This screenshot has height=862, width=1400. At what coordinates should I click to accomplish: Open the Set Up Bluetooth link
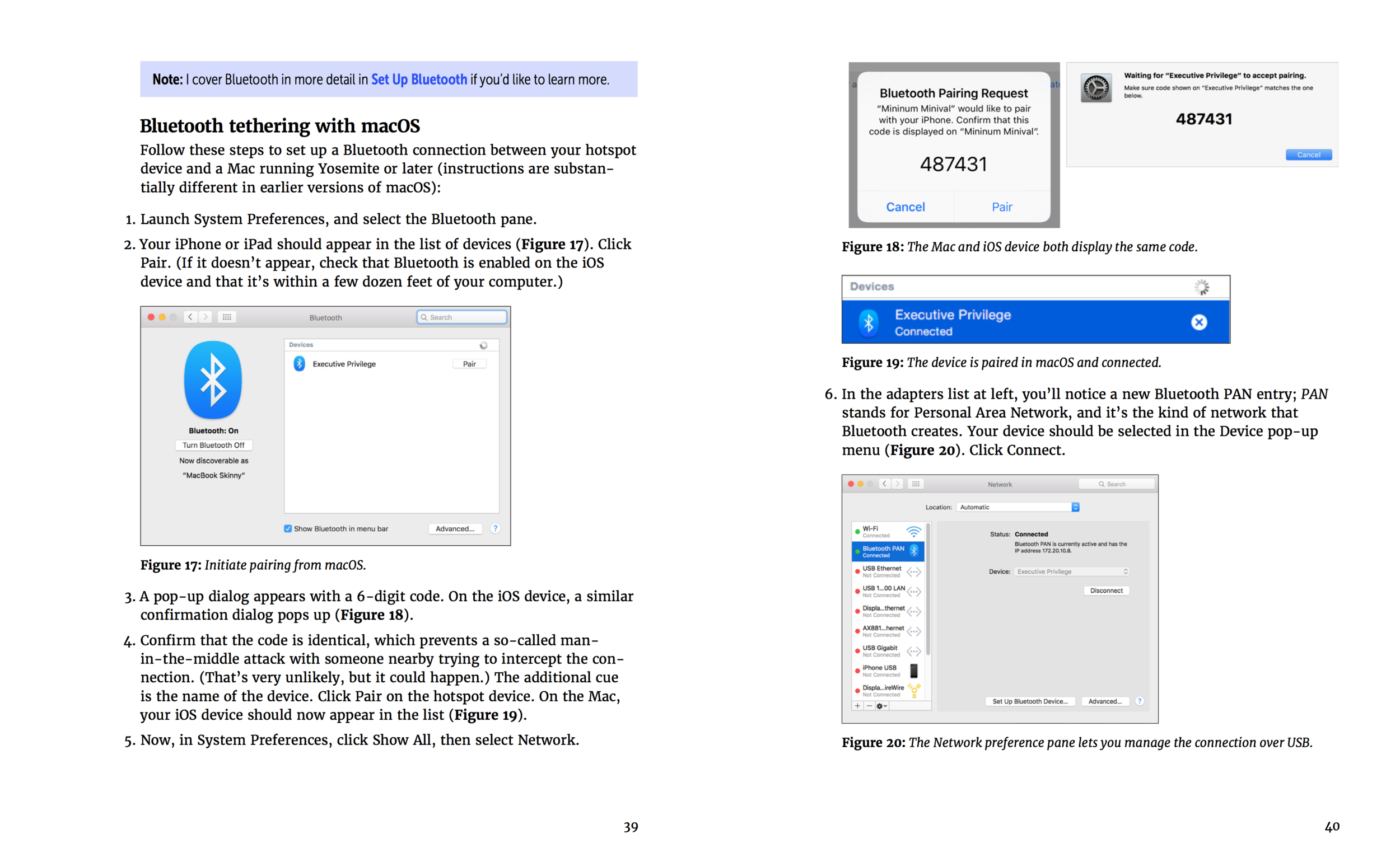(x=418, y=80)
